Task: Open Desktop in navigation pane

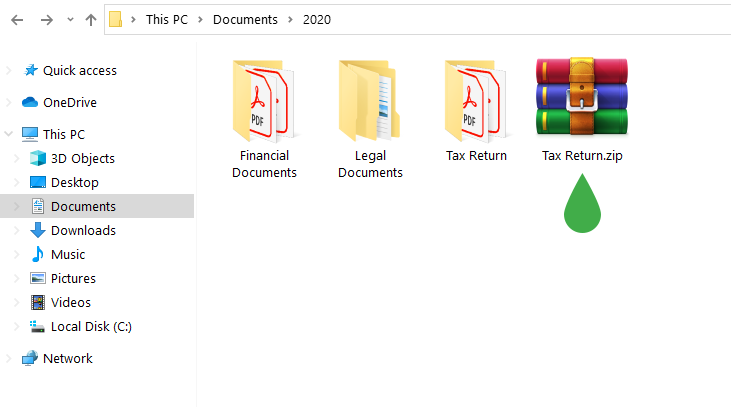Action: click(75, 182)
